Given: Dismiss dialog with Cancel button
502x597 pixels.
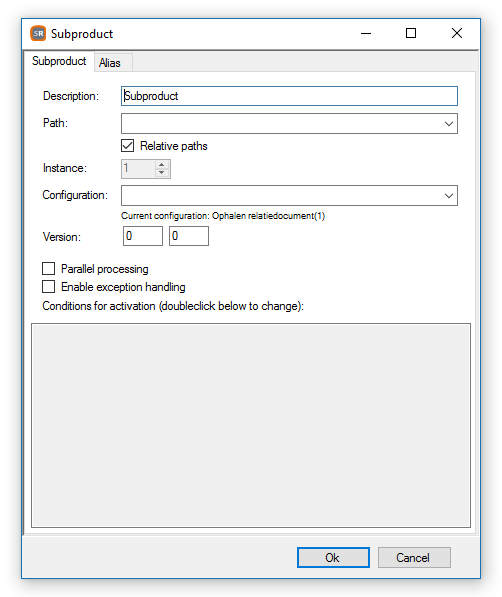Looking at the screenshot, I should (414, 558).
